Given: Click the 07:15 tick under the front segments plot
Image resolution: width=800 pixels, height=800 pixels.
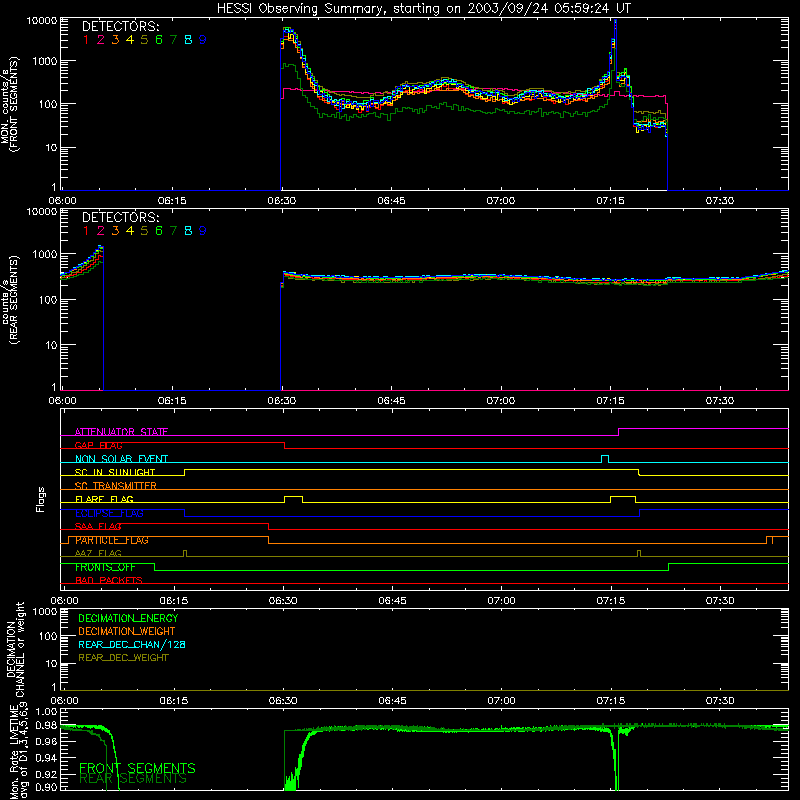Looking at the screenshot, I should click(610, 201).
